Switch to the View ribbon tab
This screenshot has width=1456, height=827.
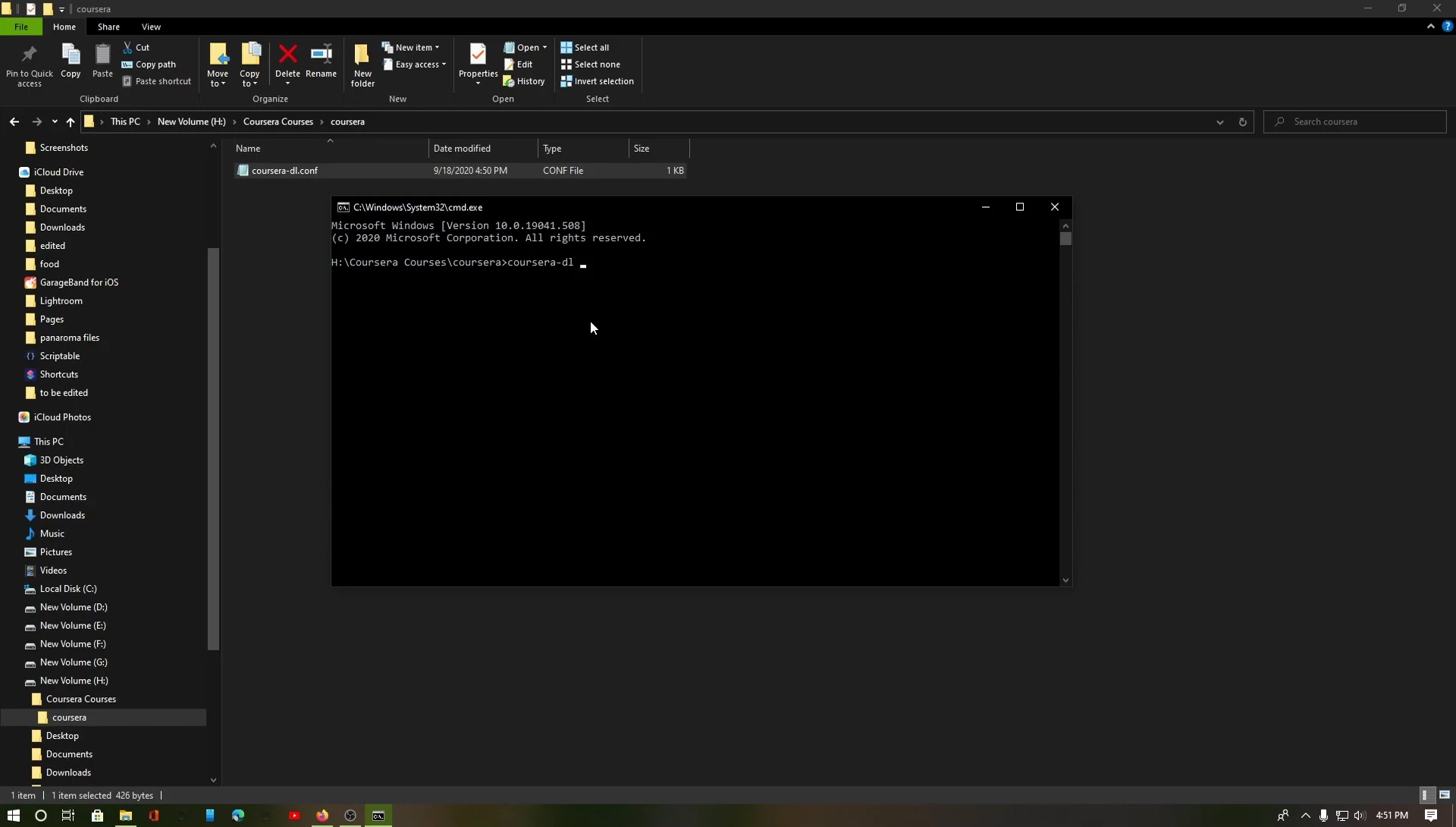pos(151,27)
